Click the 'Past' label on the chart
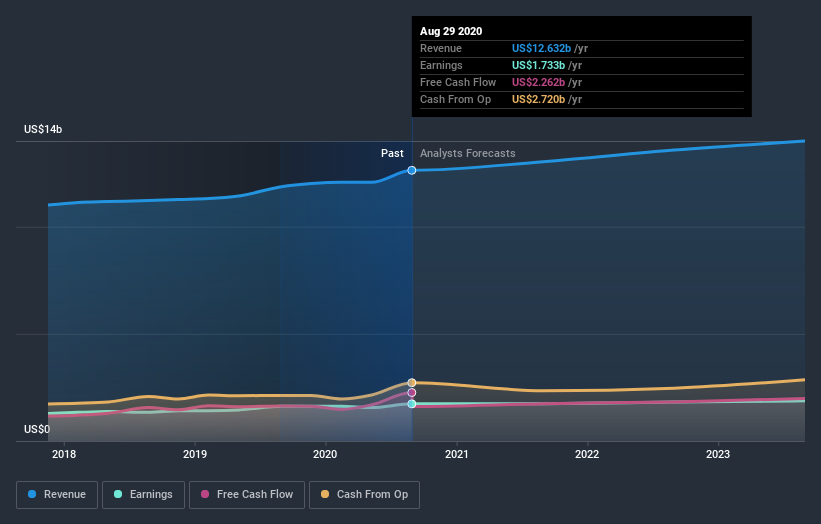 (392, 153)
